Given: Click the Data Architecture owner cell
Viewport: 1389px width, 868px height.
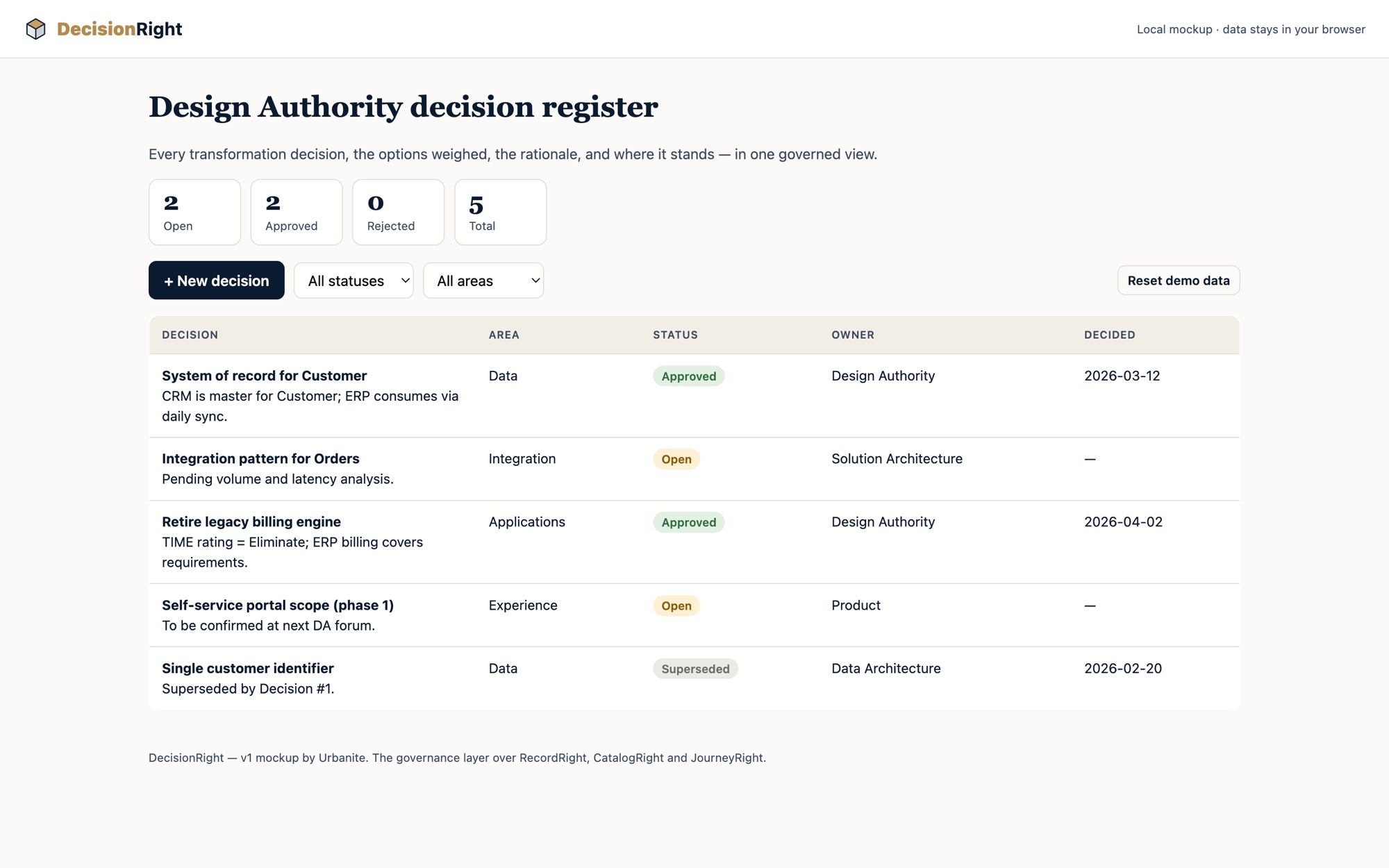Looking at the screenshot, I should point(886,668).
